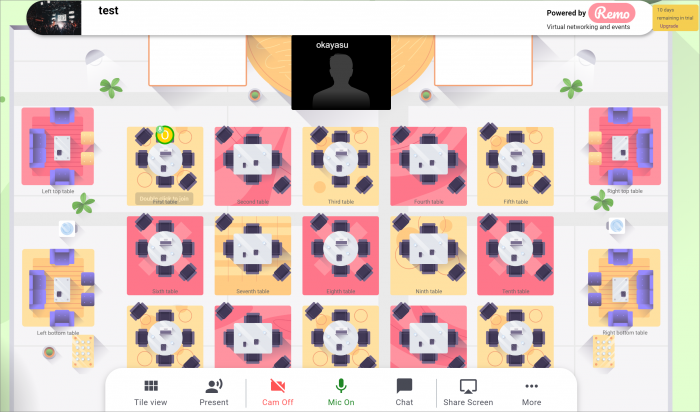Select the Tenth table
Screen dimensions: 700x412
516,255
